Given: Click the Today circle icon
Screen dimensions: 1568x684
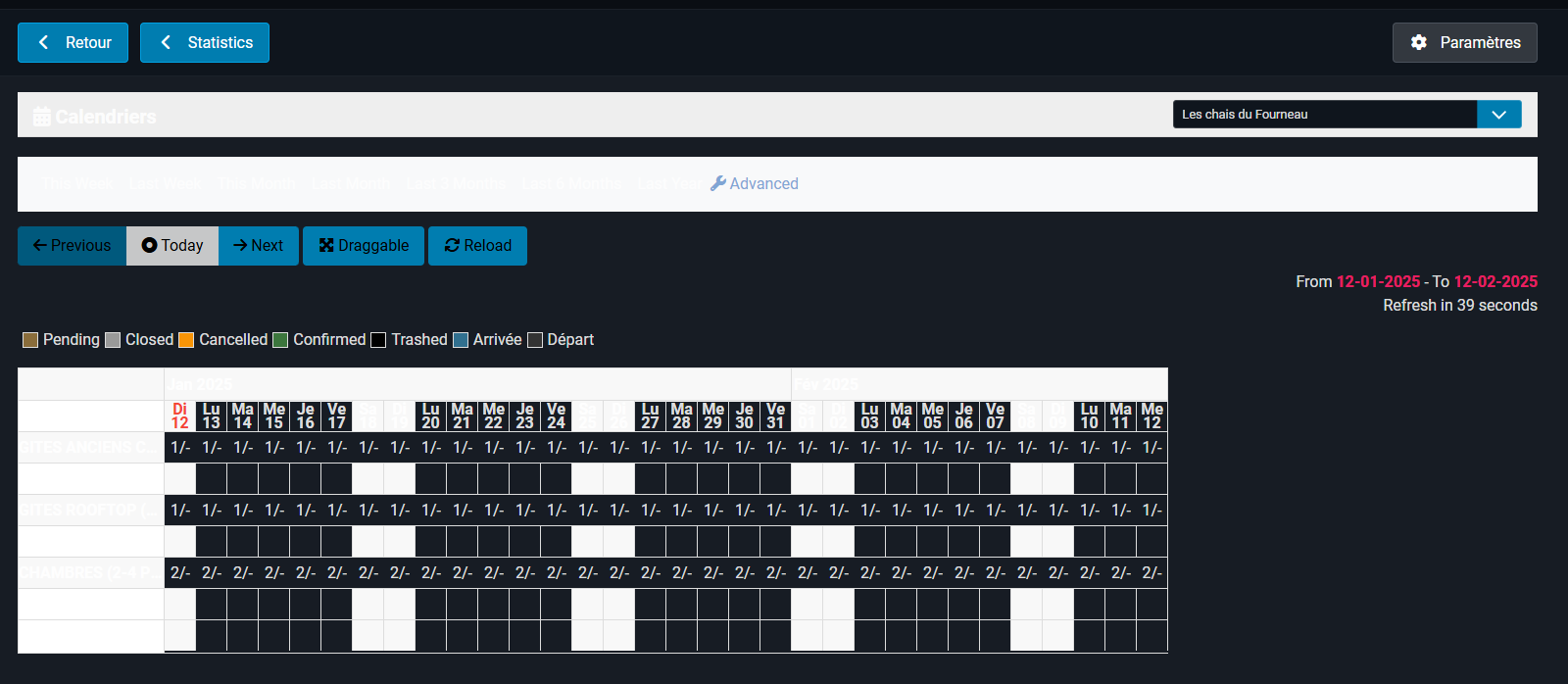Looking at the screenshot, I should (x=149, y=246).
